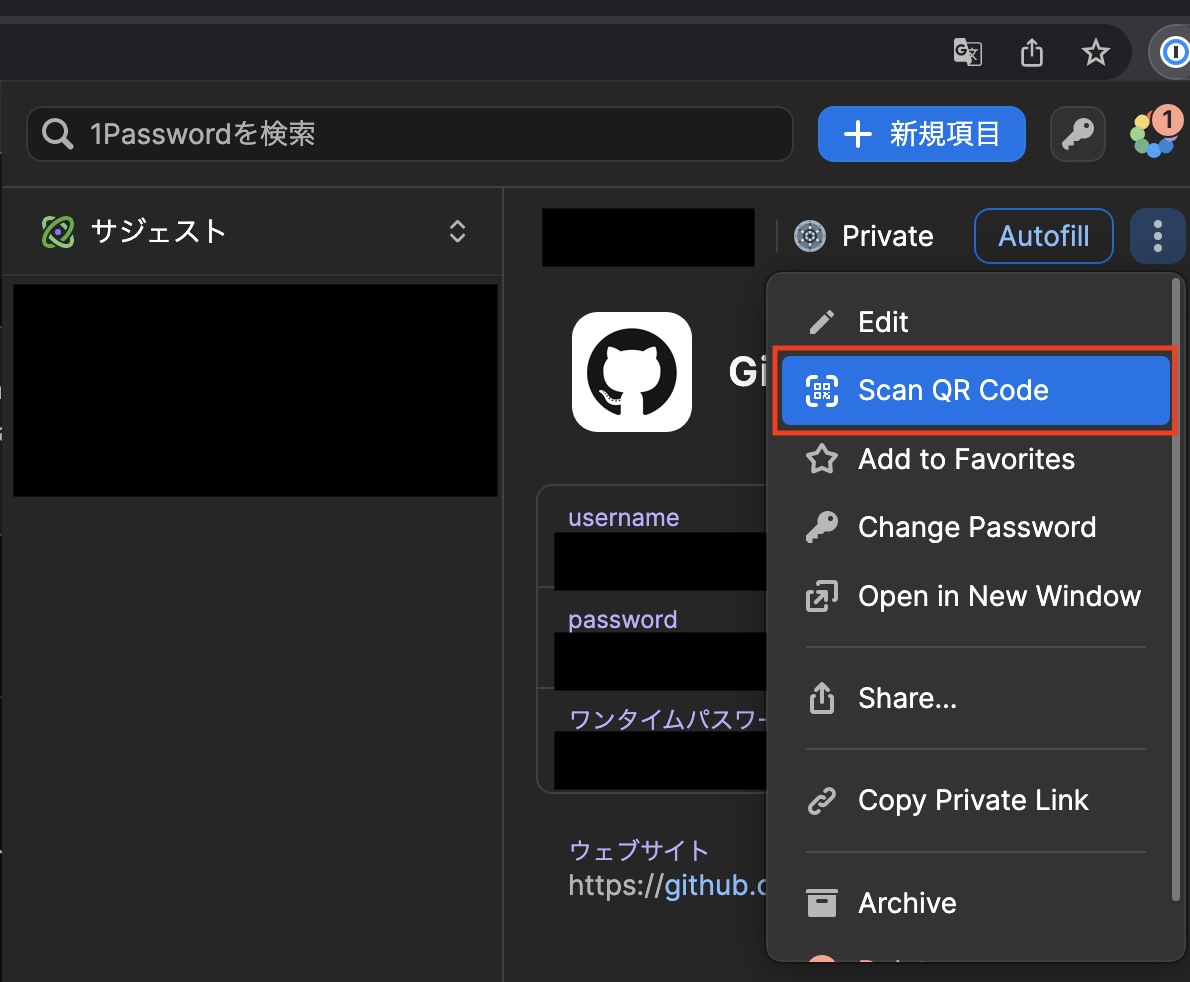Expand the サジェスト sort order chevron
The width and height of the screenshot is (1190, 982).
coord(457,231)
